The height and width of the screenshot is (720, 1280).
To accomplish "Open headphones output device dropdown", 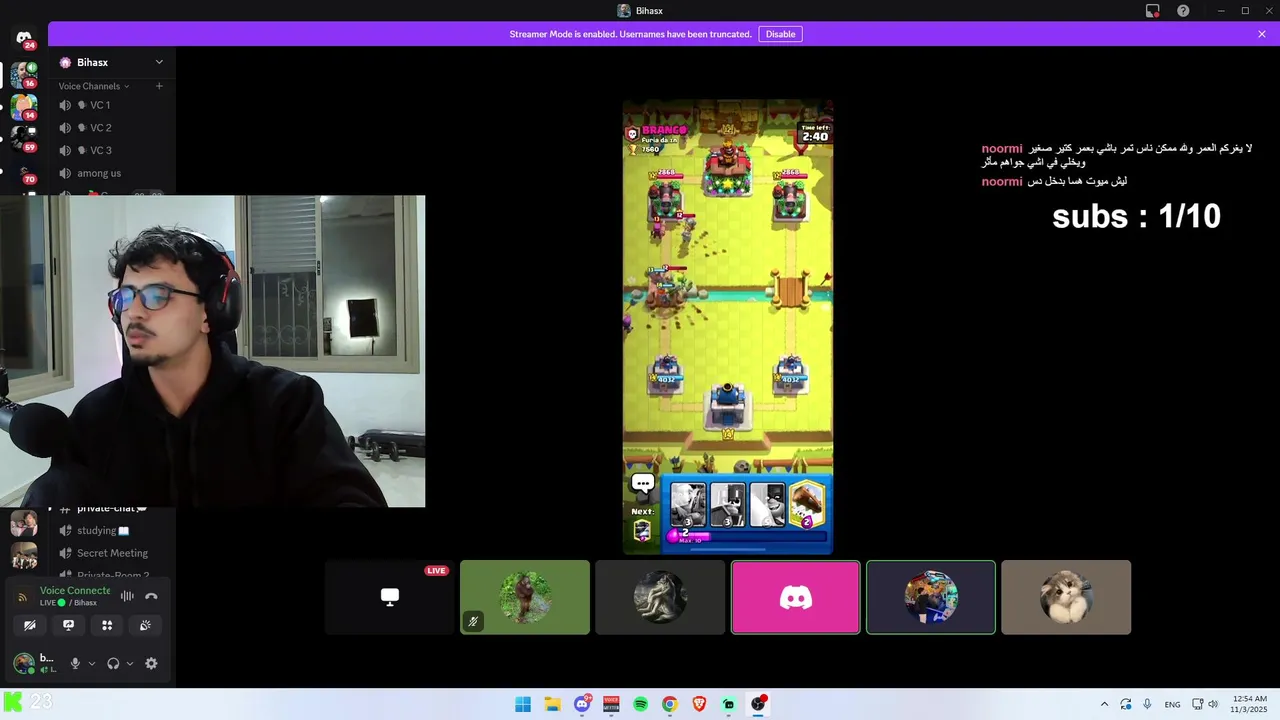I will pyautogui.click(x=130, y=663).
